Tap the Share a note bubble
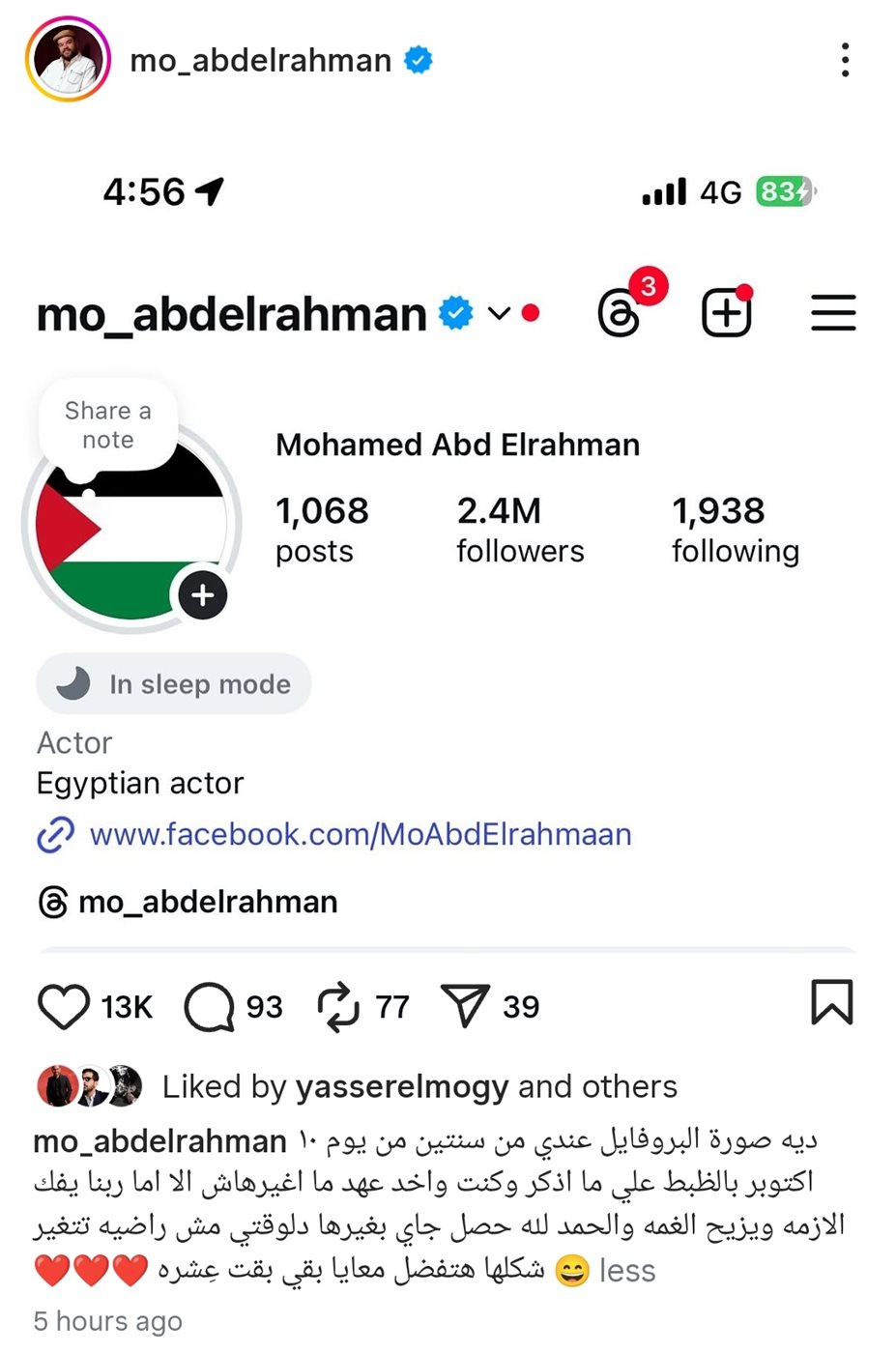The height and width of the screenshot is (1353, 896). [108, 425]
